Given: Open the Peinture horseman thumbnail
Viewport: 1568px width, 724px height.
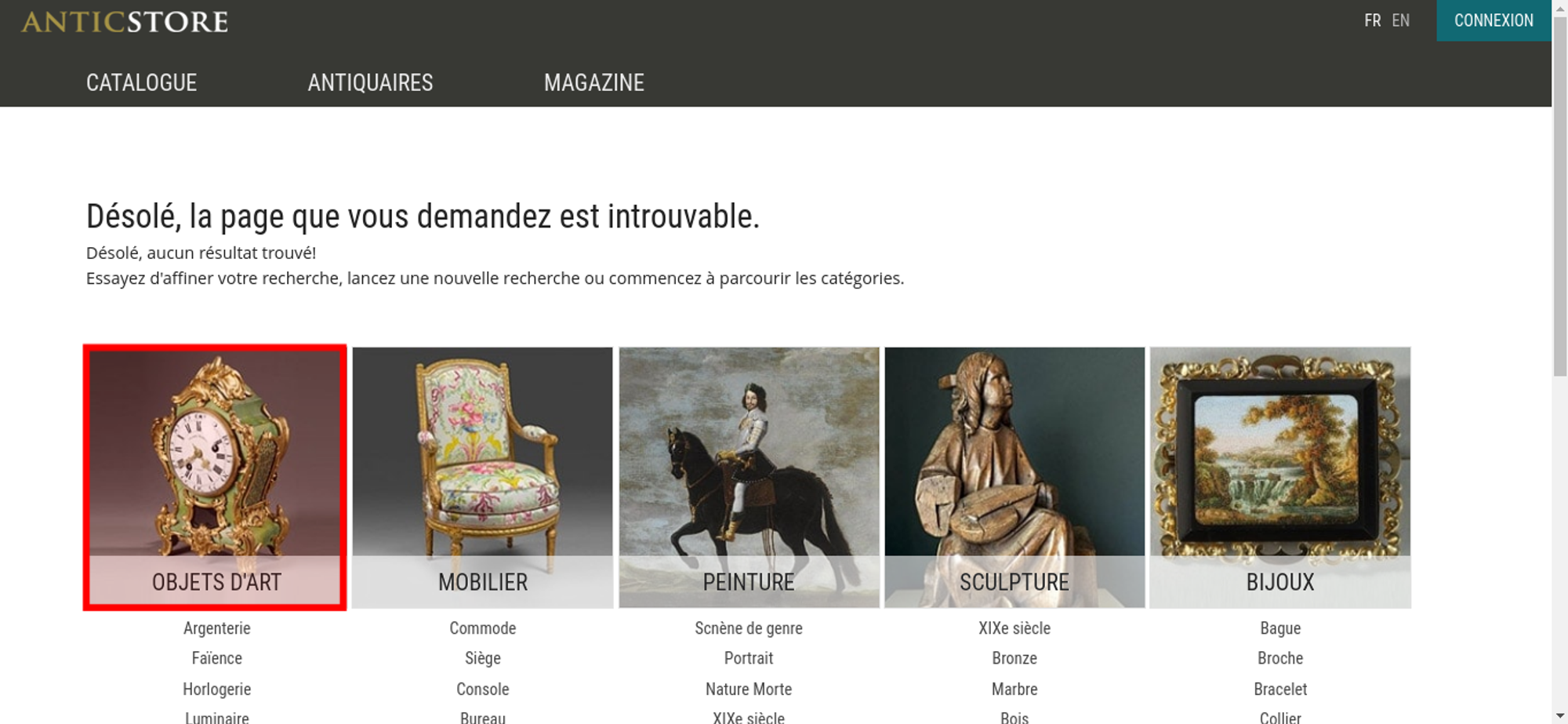Looking at the screenshot, I should 749,477.
